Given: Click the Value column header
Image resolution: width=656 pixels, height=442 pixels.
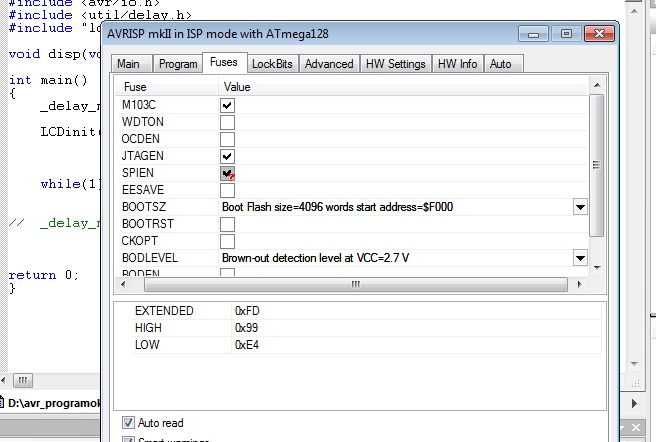Looking at the screenshot, I should pyautogui.click(x=403, y=87).
